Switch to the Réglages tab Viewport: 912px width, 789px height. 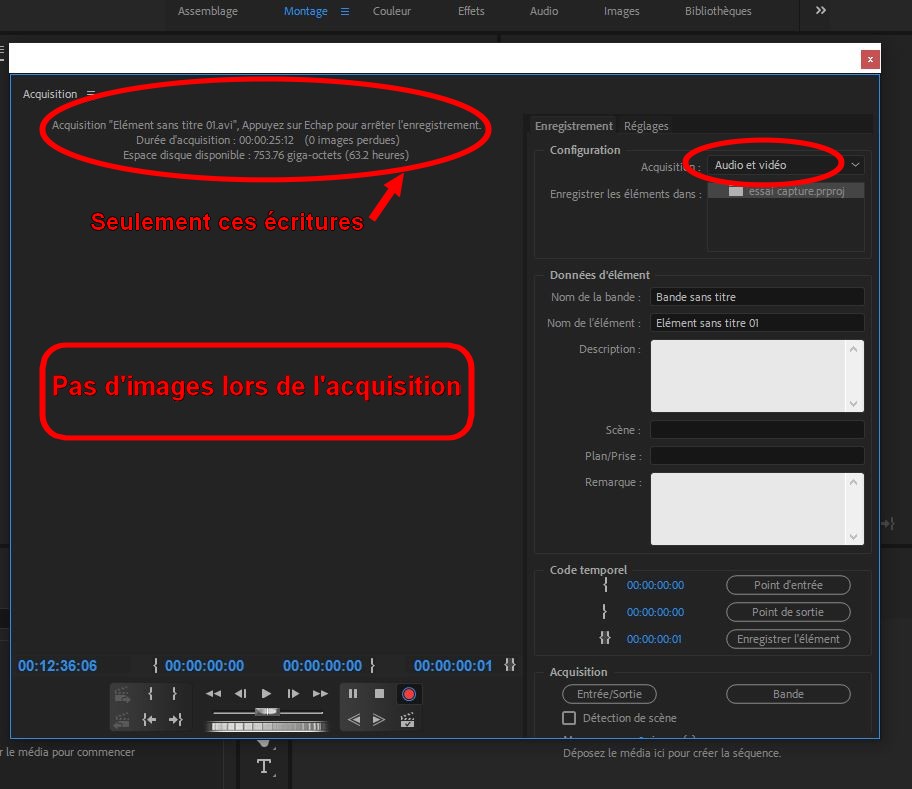tap(646, 126)
